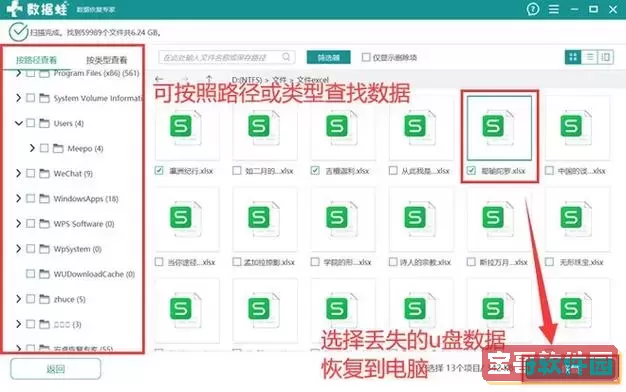Uncheck the 澳洲纪行.xlsx checkbox

pos(159,170)
